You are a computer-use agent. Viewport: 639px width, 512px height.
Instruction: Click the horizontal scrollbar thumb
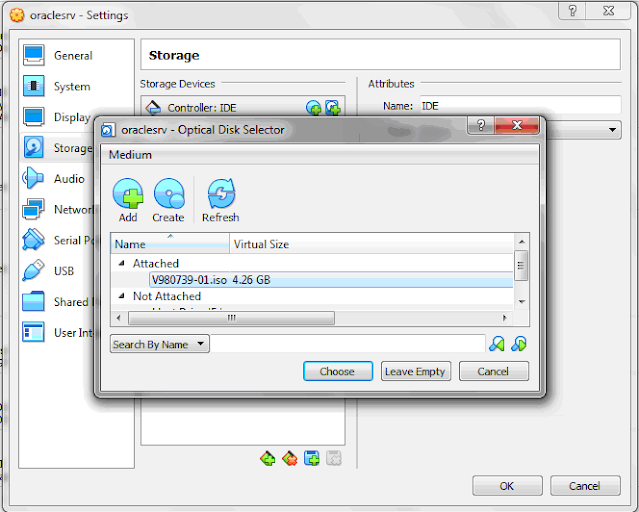tap(231, 318)
